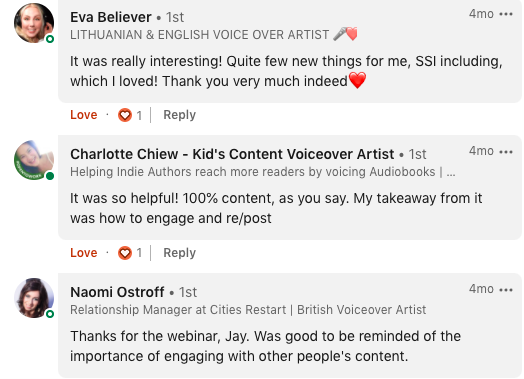
Task: Click Eva Believer's green online status indicator
Action: (50, 39)
